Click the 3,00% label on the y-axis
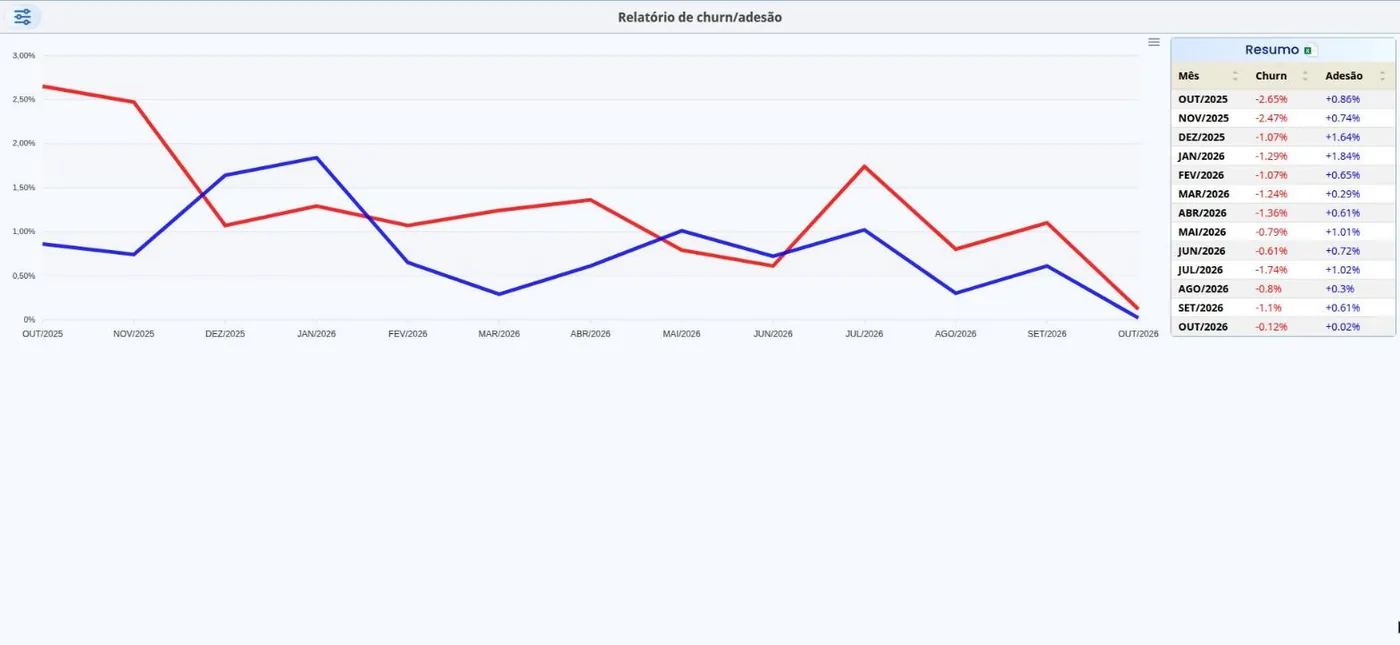The image size is (1400, 645). (23, 56)
